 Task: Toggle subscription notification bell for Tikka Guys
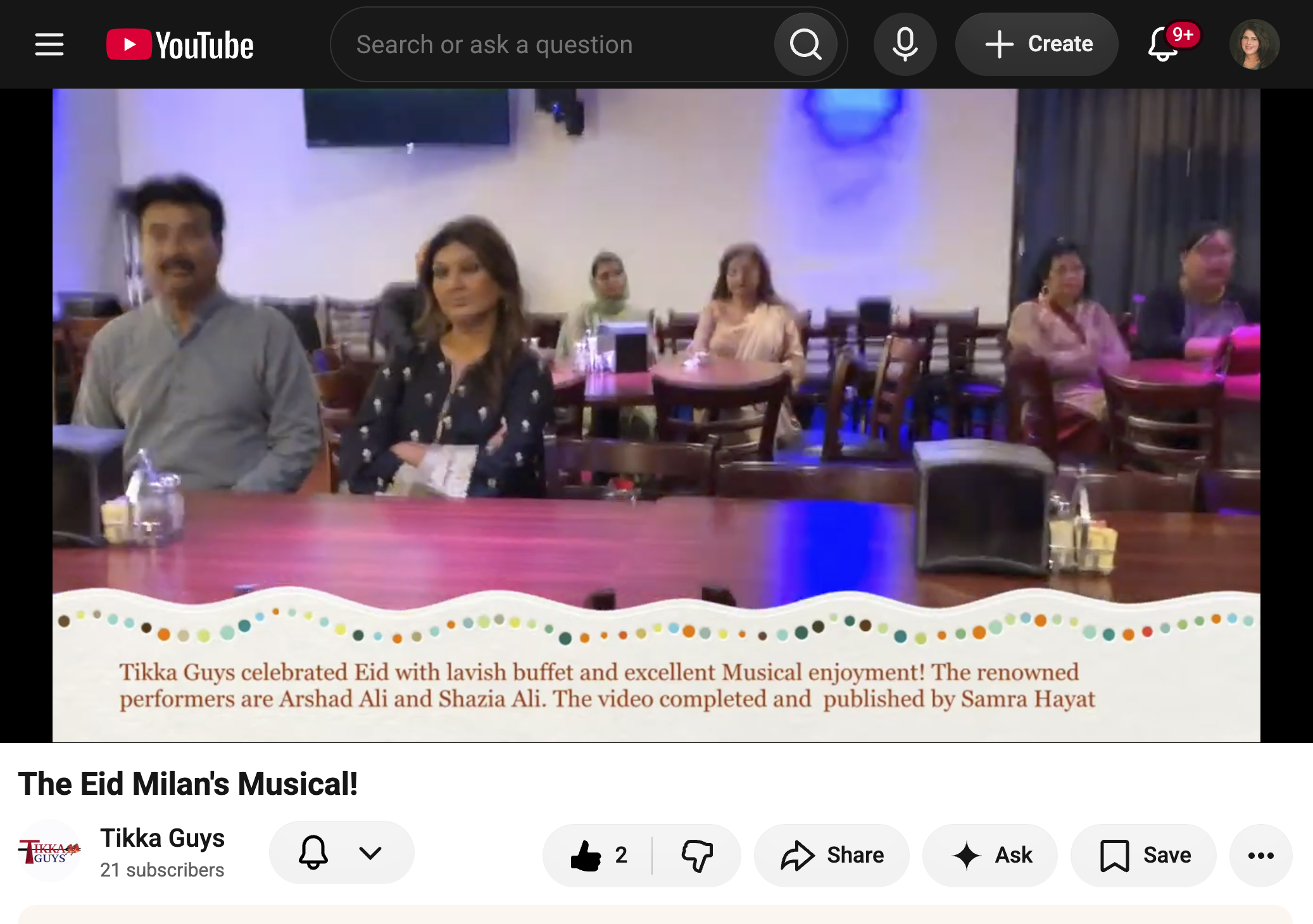[x=313, y=852]
